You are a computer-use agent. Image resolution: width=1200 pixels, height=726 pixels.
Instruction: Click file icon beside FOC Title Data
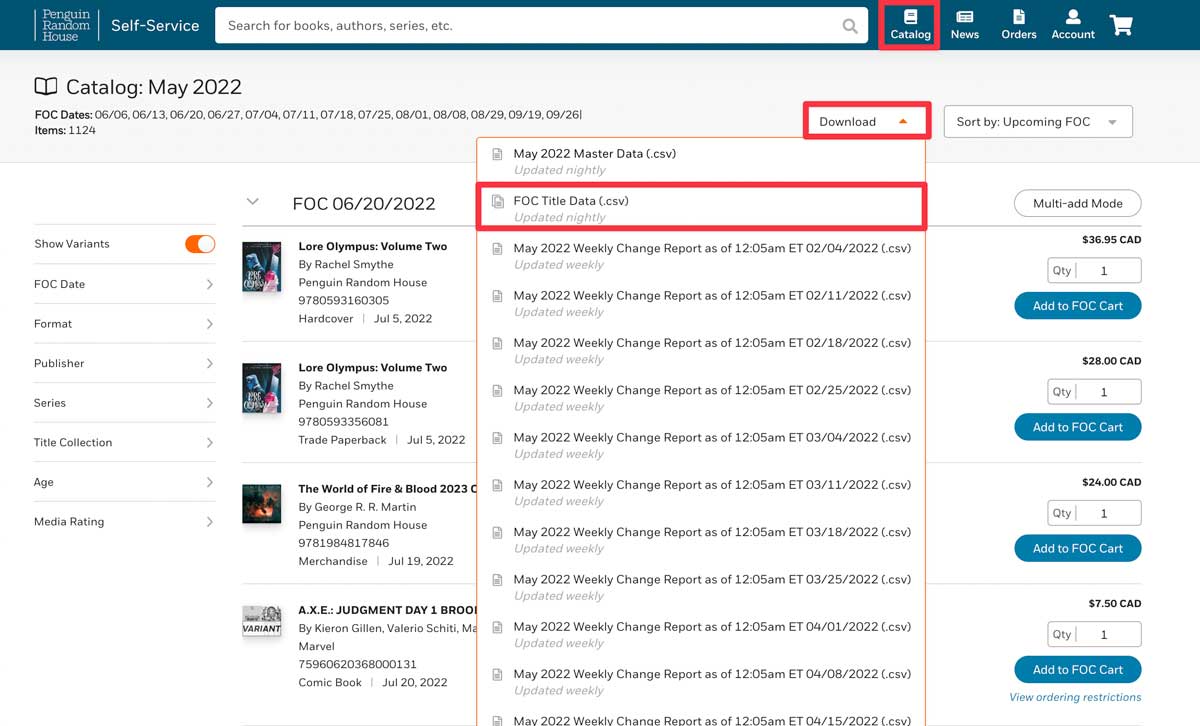click(497, 201)
